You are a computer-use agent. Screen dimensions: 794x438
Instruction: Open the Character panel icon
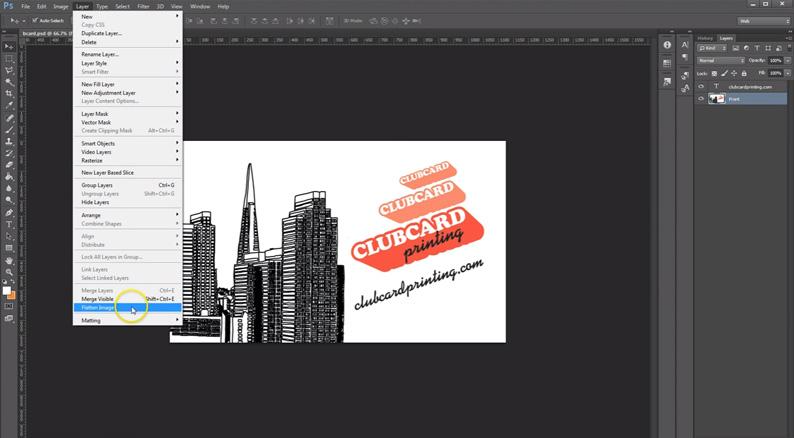(x=685, y=45)
